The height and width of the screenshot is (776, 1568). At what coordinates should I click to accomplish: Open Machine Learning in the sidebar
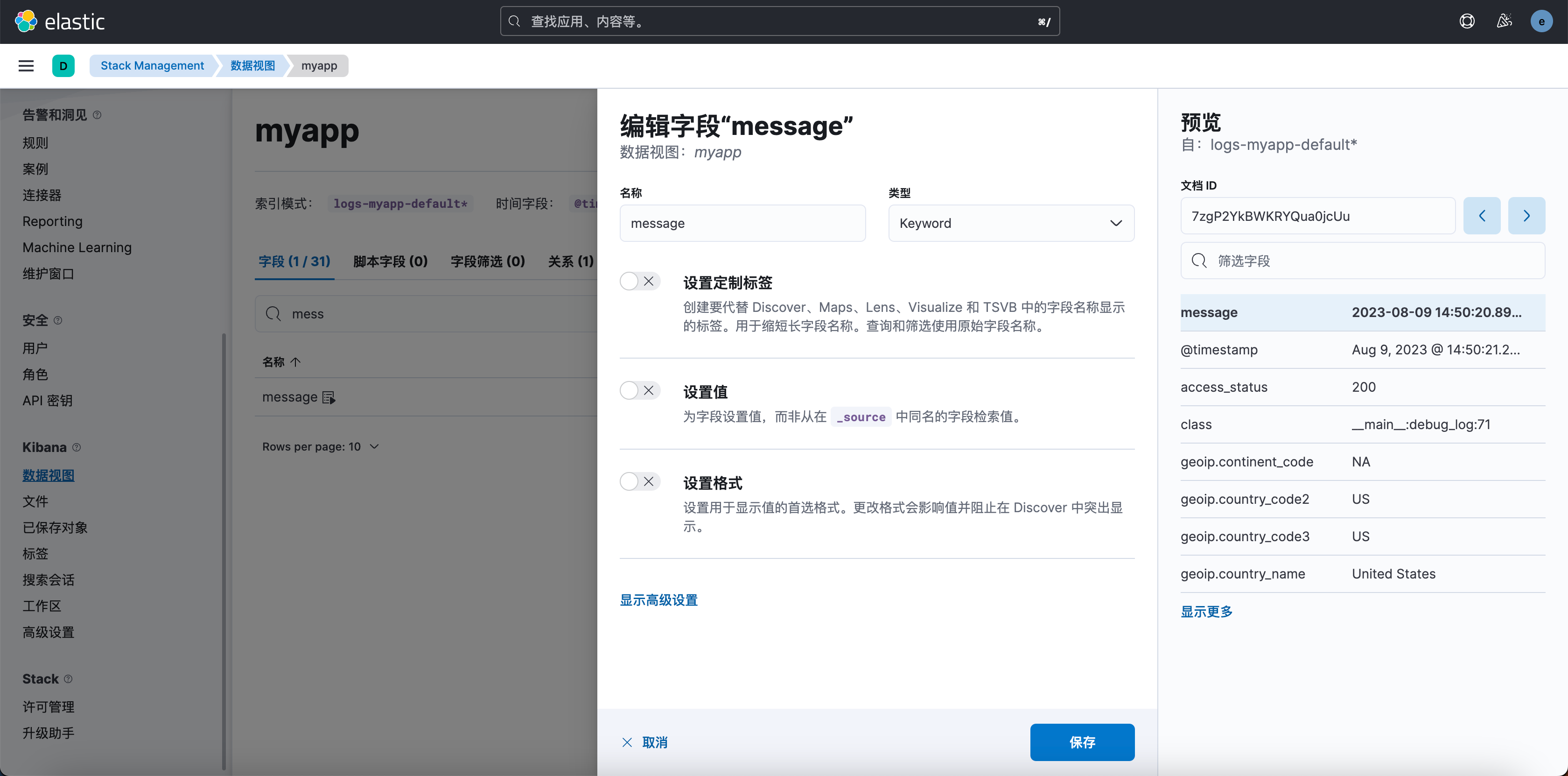(77, 247)
